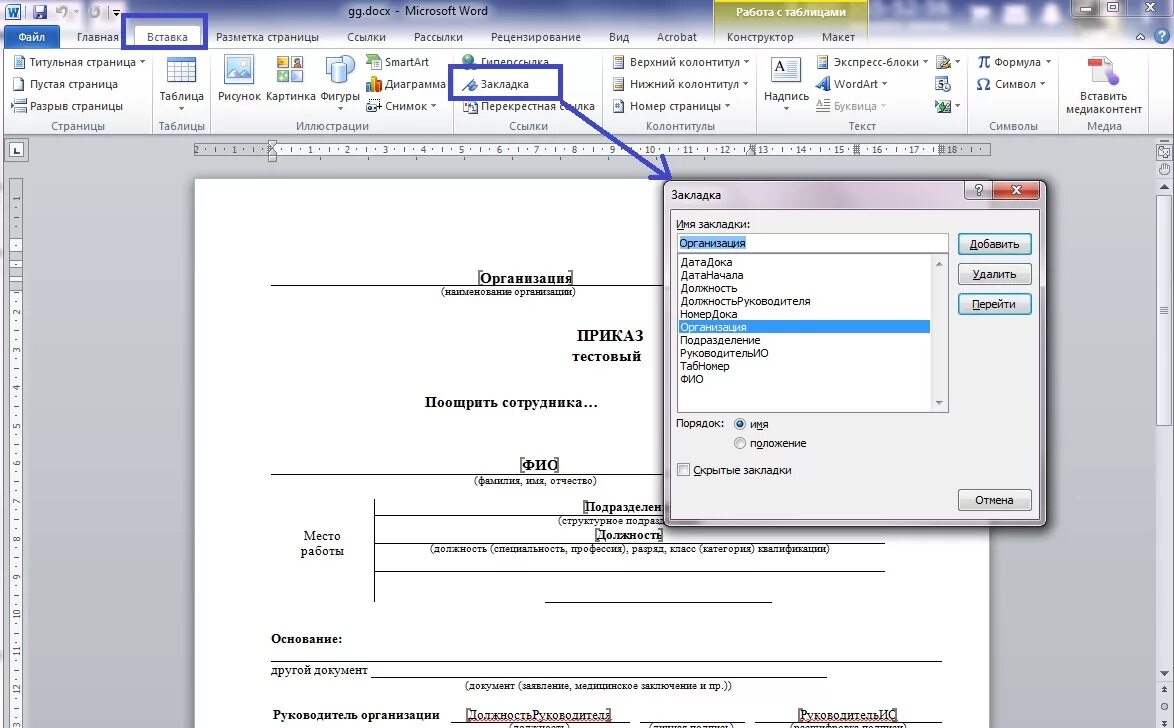Open the Макет table tools tab
Image resolution: width=1174 pixels, height=728 pixels.
[x=838, y=37]
